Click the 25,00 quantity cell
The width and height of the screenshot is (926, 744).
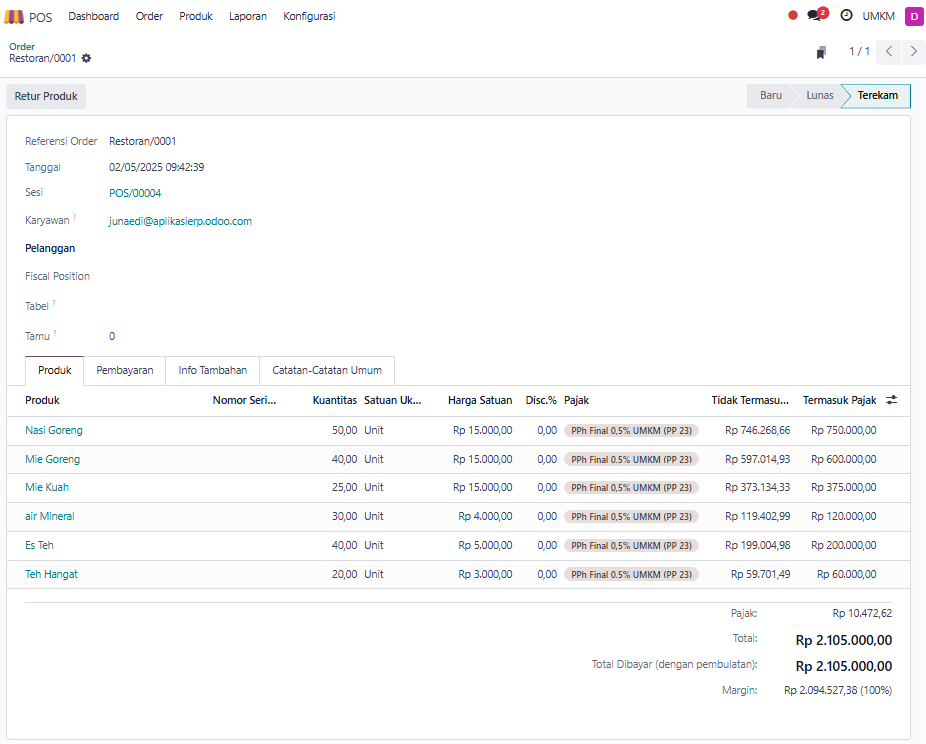(x=344, y=488)
